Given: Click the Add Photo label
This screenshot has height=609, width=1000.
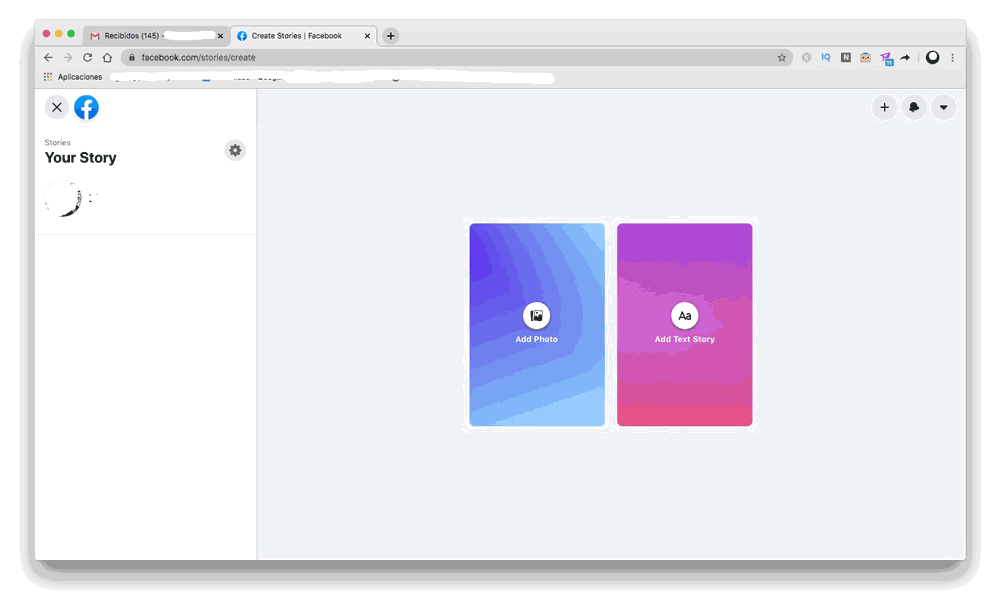Looking at the screenshot, I should (536, 339).
